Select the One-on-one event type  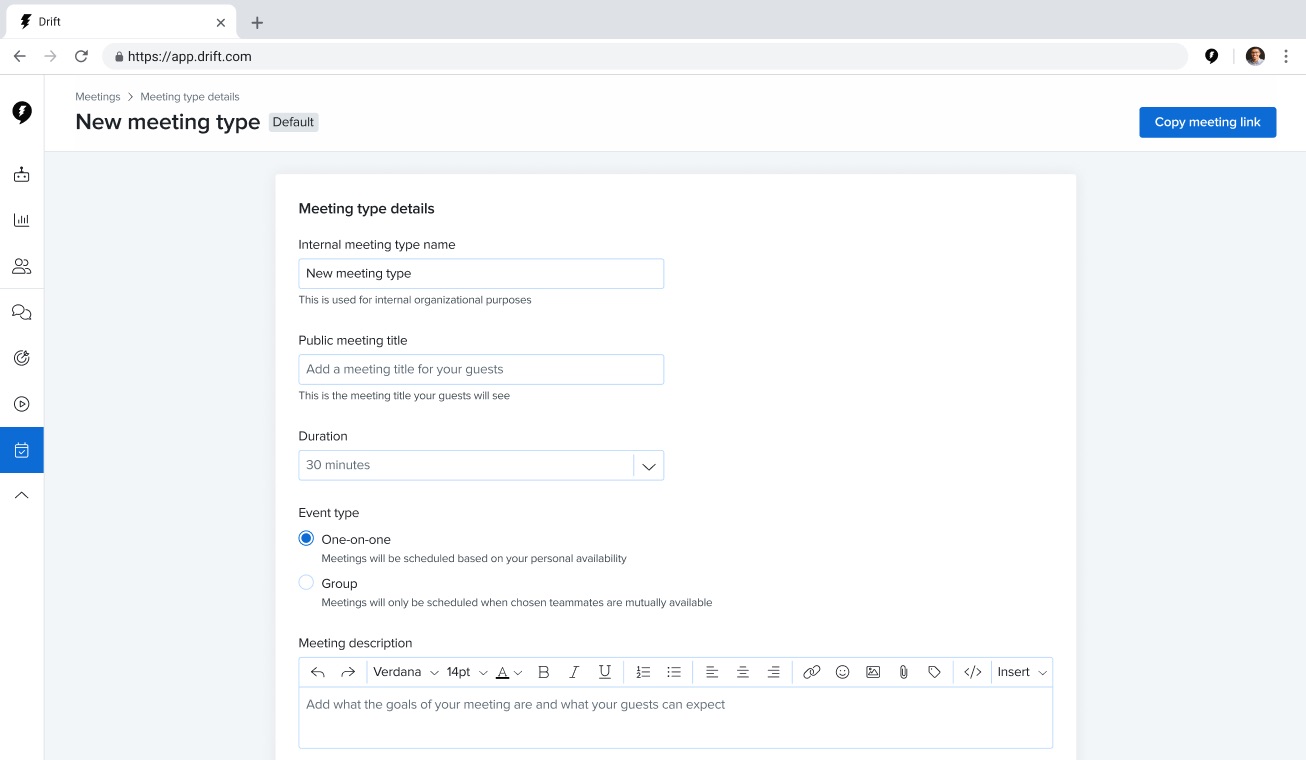click(306, 538)
